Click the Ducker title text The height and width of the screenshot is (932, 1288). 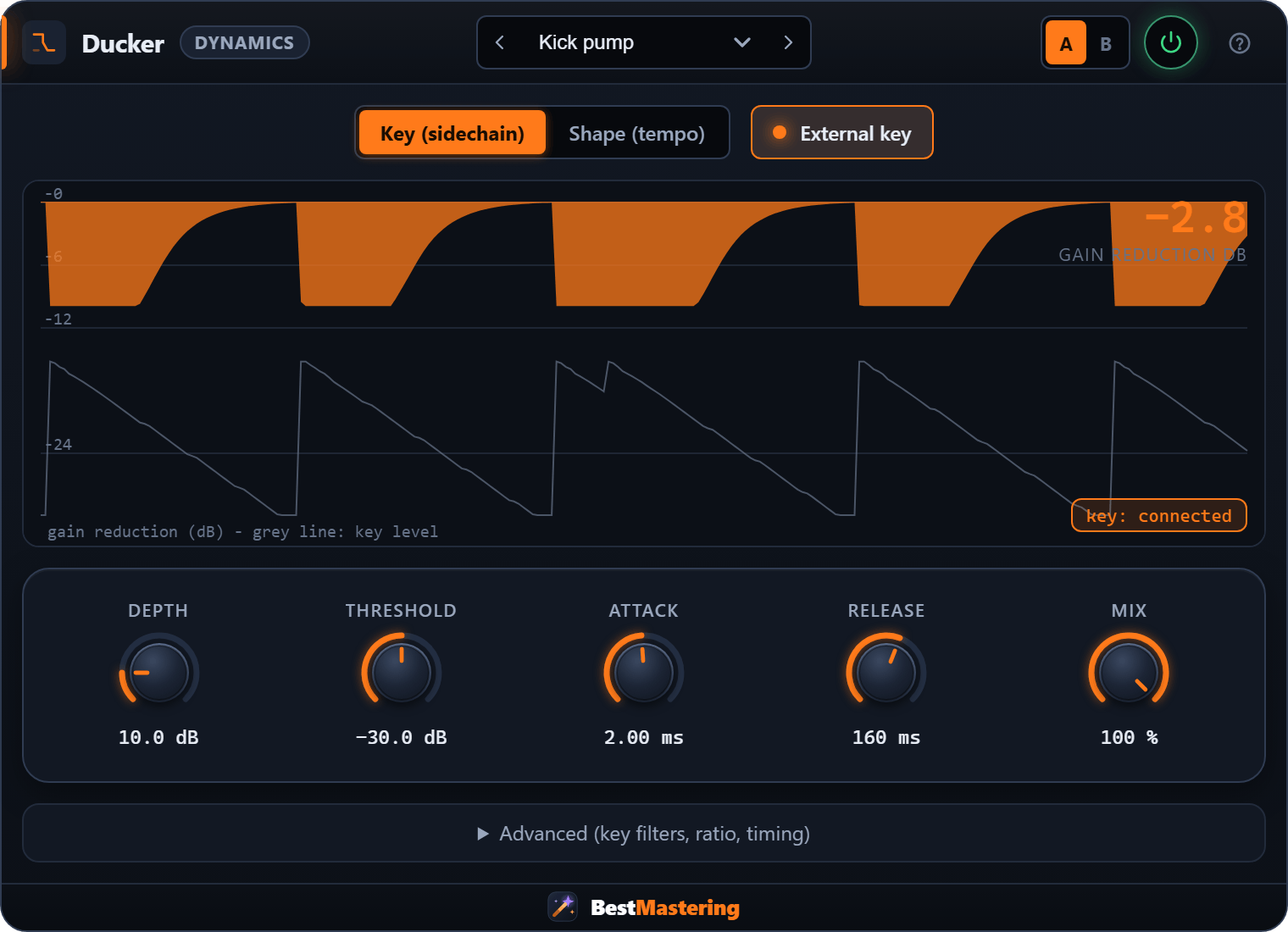pyautogui.click(x=123, y=43)
